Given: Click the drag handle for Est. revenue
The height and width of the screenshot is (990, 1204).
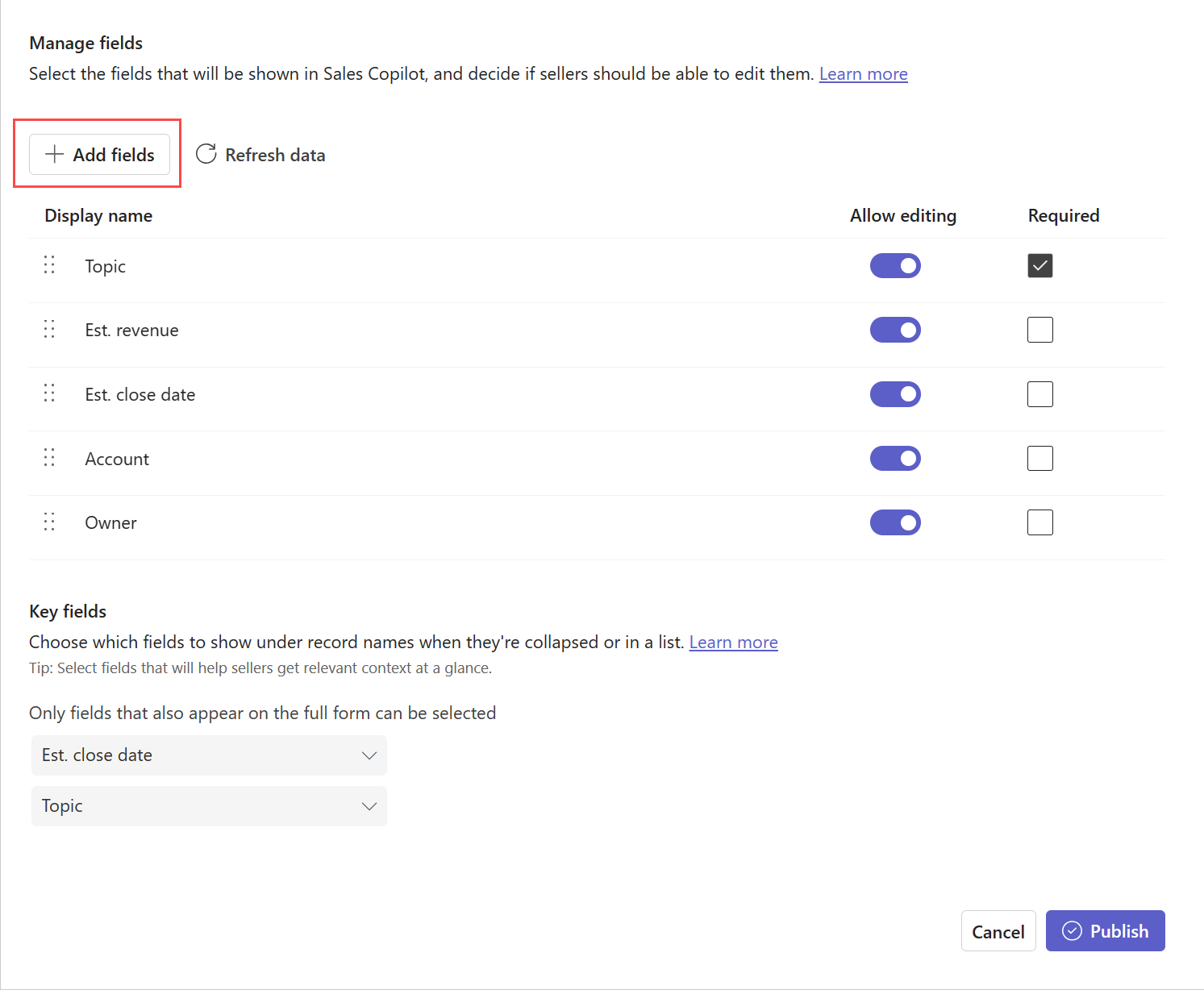Looking at the screenshot, I should pyautogui.click(x=48, y=329).
